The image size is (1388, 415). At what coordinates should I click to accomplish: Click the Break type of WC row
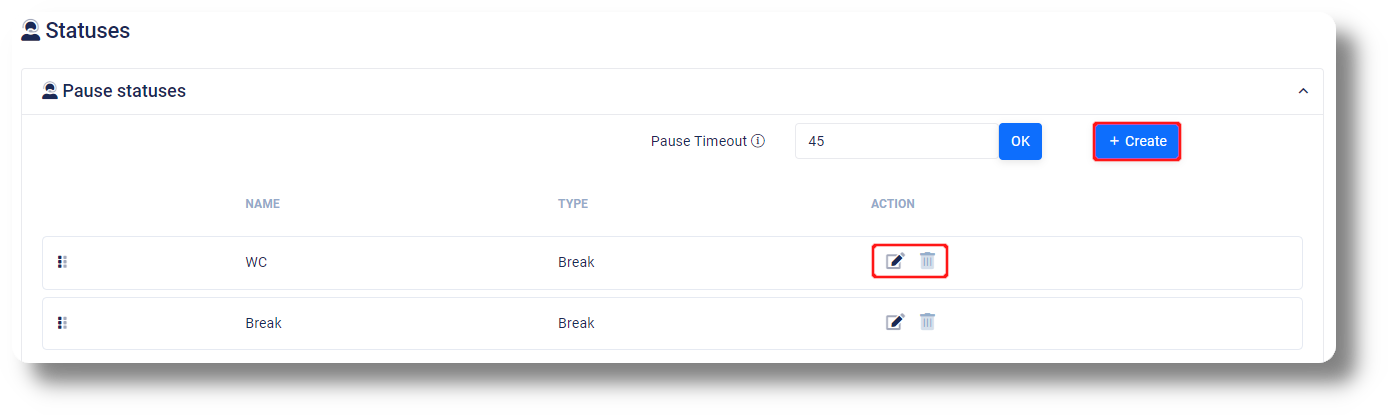576,263
